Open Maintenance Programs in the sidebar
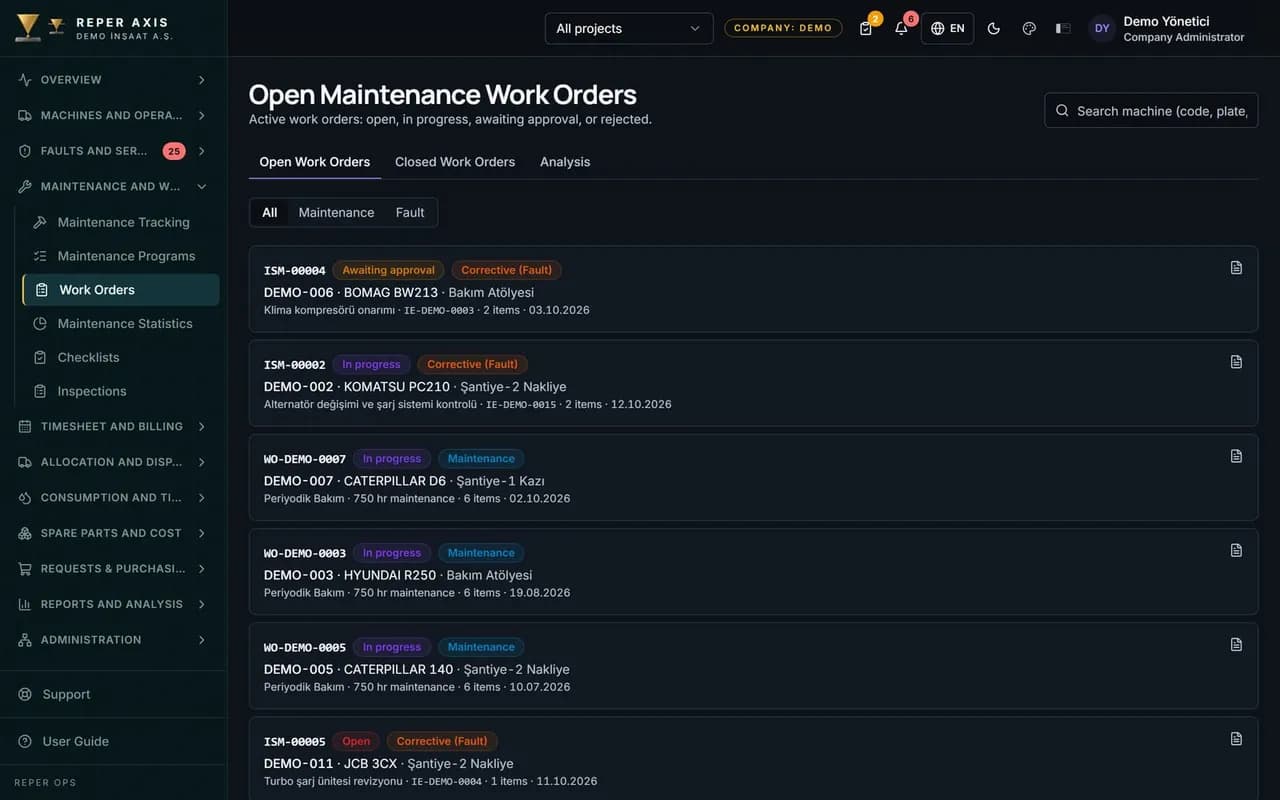Viewport: 1280px width, 800px height. click(121, 256)
